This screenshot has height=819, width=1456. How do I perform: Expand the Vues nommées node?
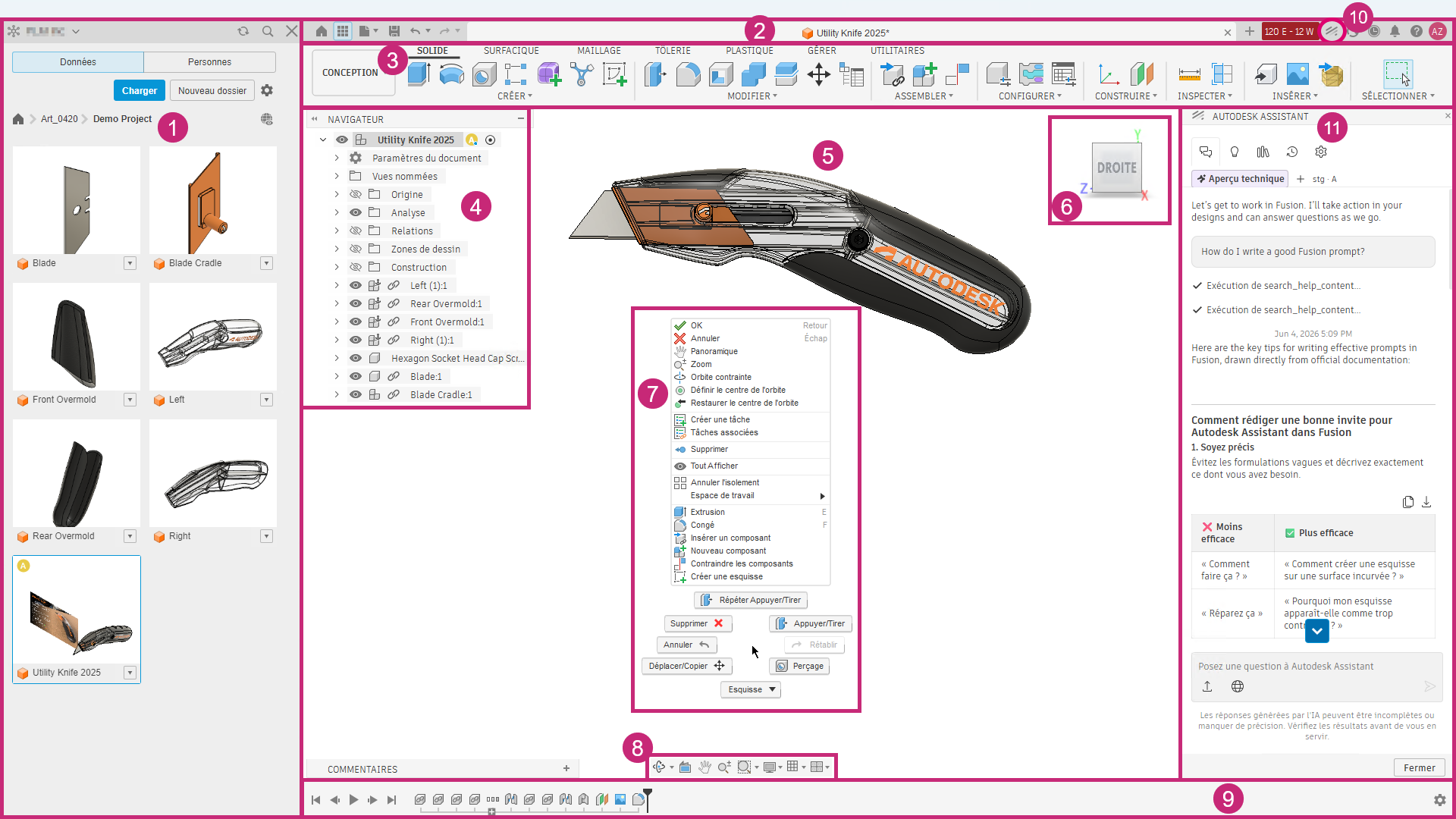click(x=337, y=176)
